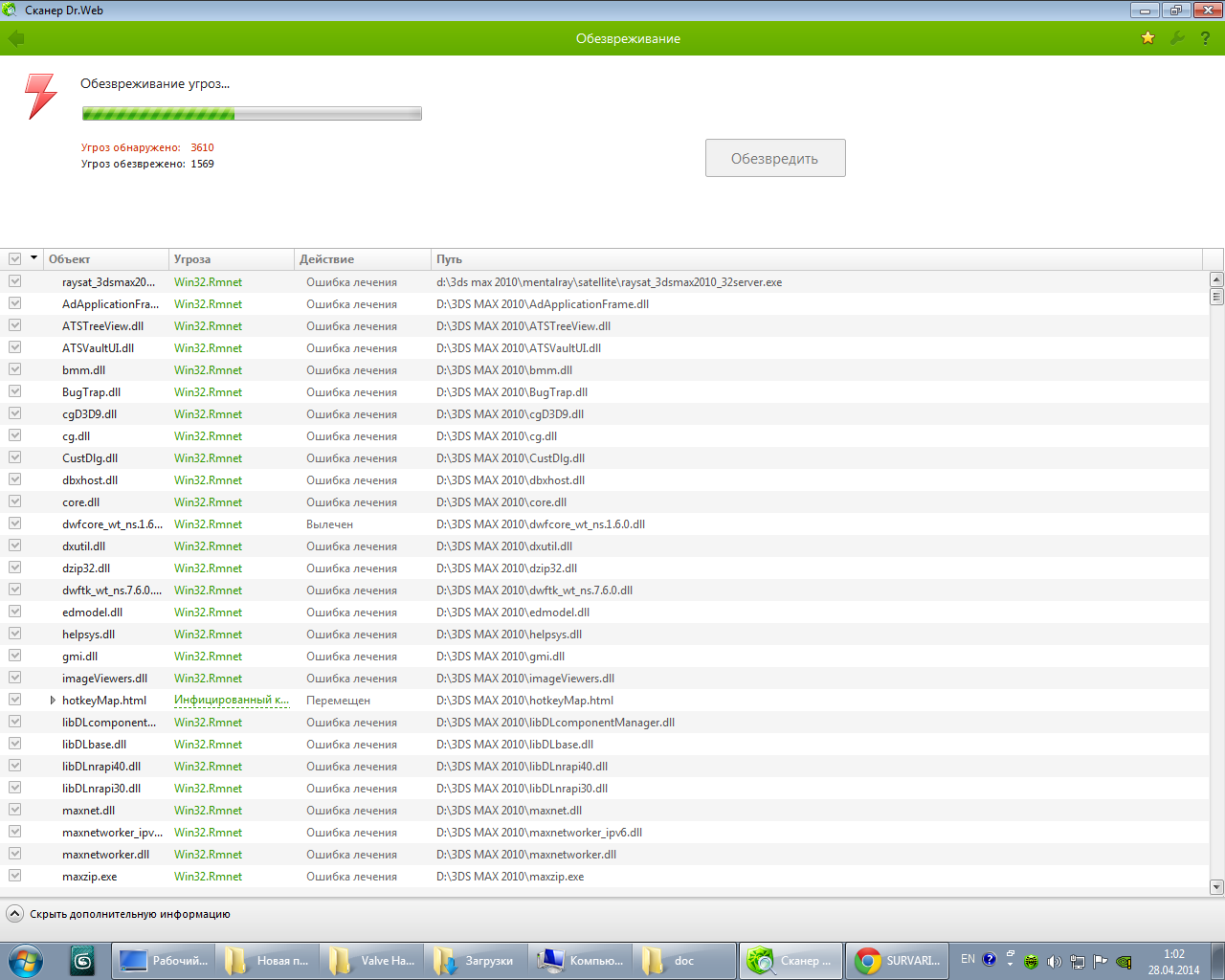Click the blue help icon in the tray
1225x980 pixels.
[x=990, y=959]
